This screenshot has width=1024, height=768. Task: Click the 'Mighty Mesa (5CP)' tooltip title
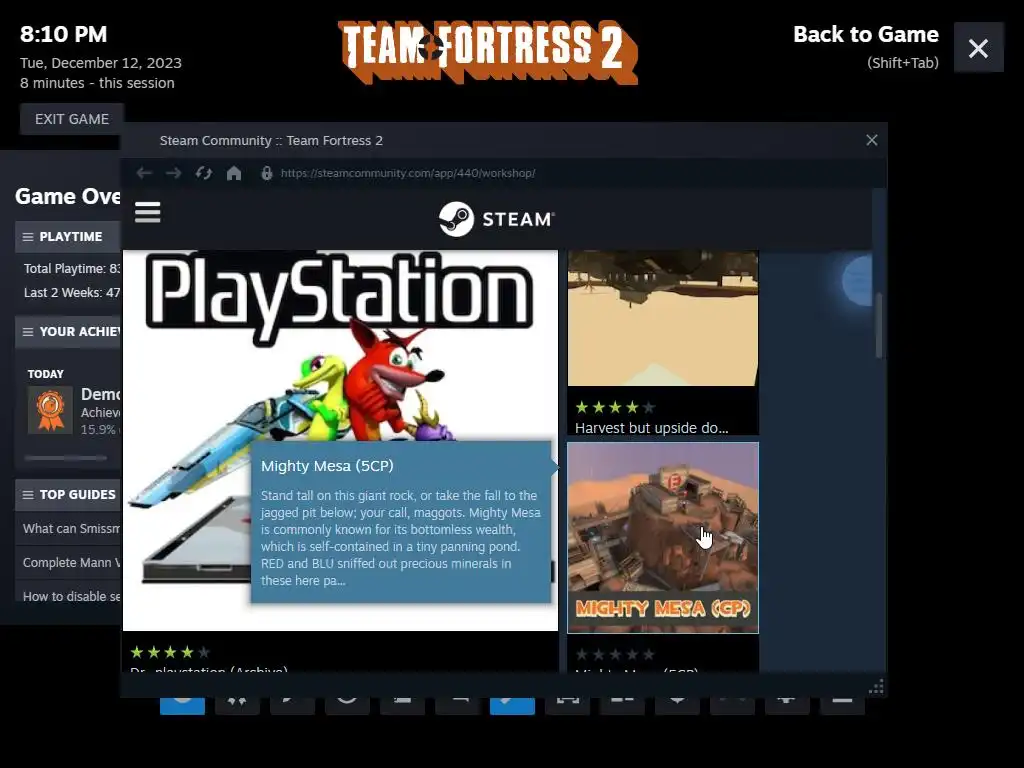pos(327,466)
